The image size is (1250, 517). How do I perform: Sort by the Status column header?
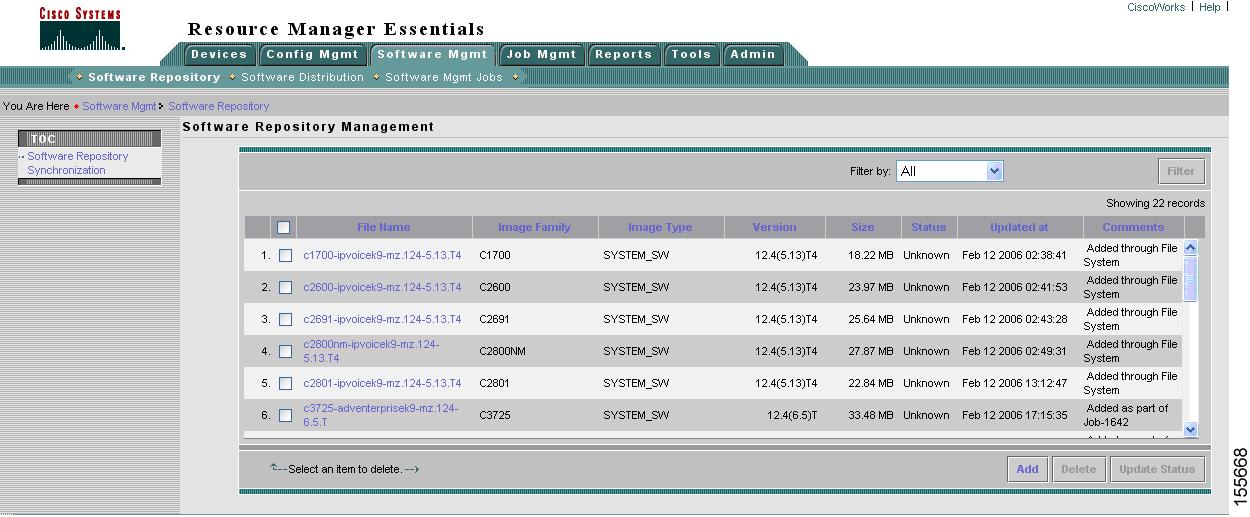[x=928, y=227]
